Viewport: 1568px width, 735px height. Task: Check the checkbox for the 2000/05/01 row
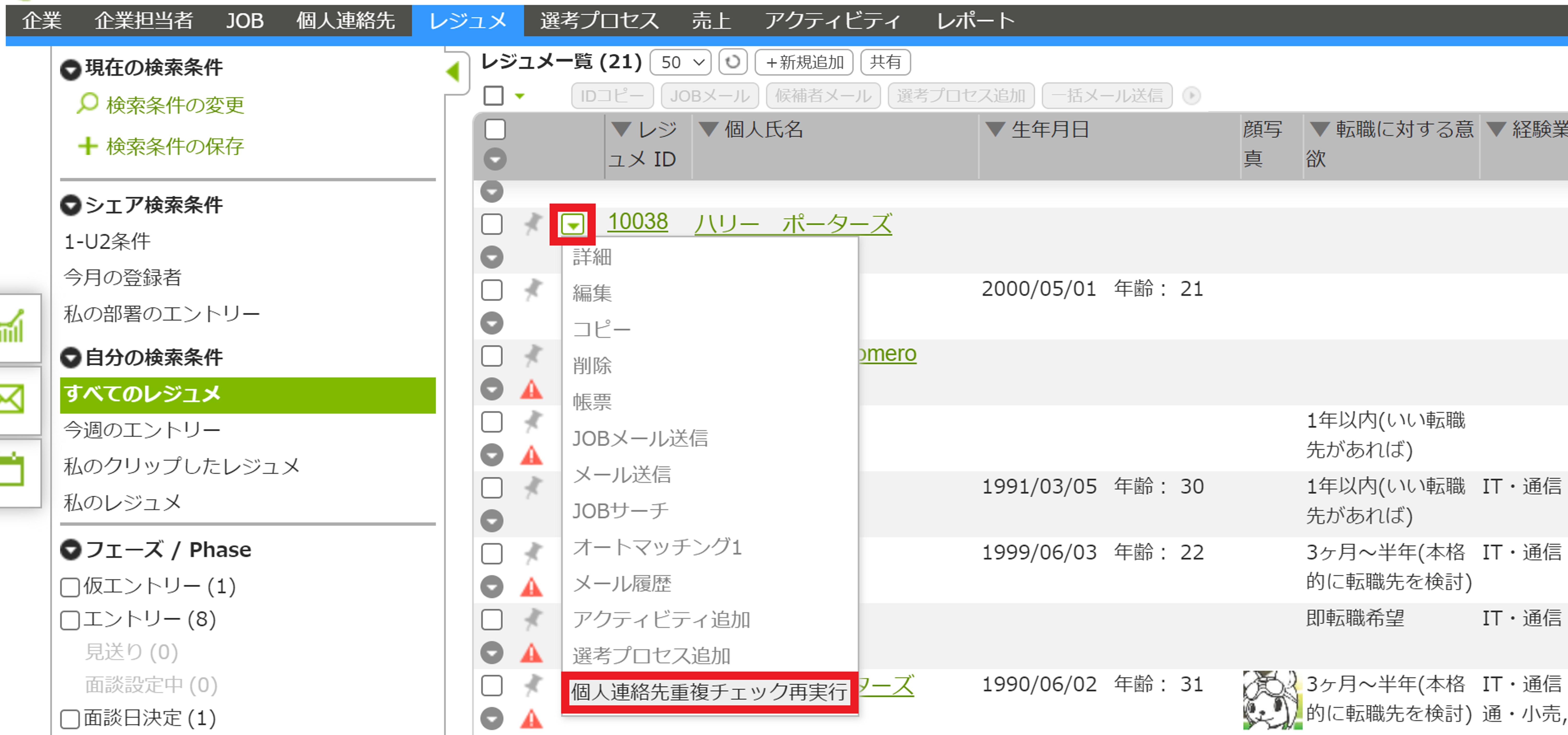tap(492, 290)
